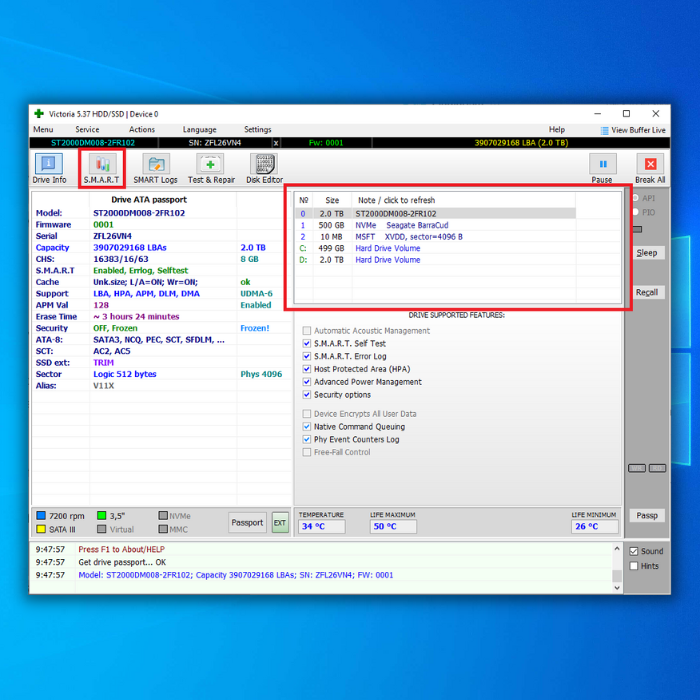Click the 34 °C temperature field
The width and height of the screenshot is (700, 700).
(x=321, y=527)
